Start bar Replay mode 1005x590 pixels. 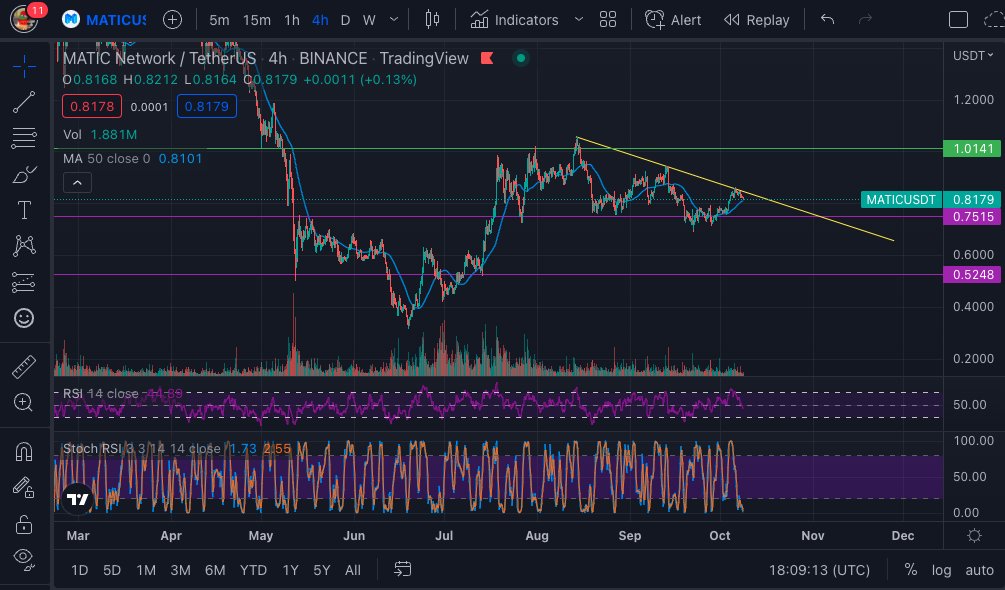click(x=756, y=20)
